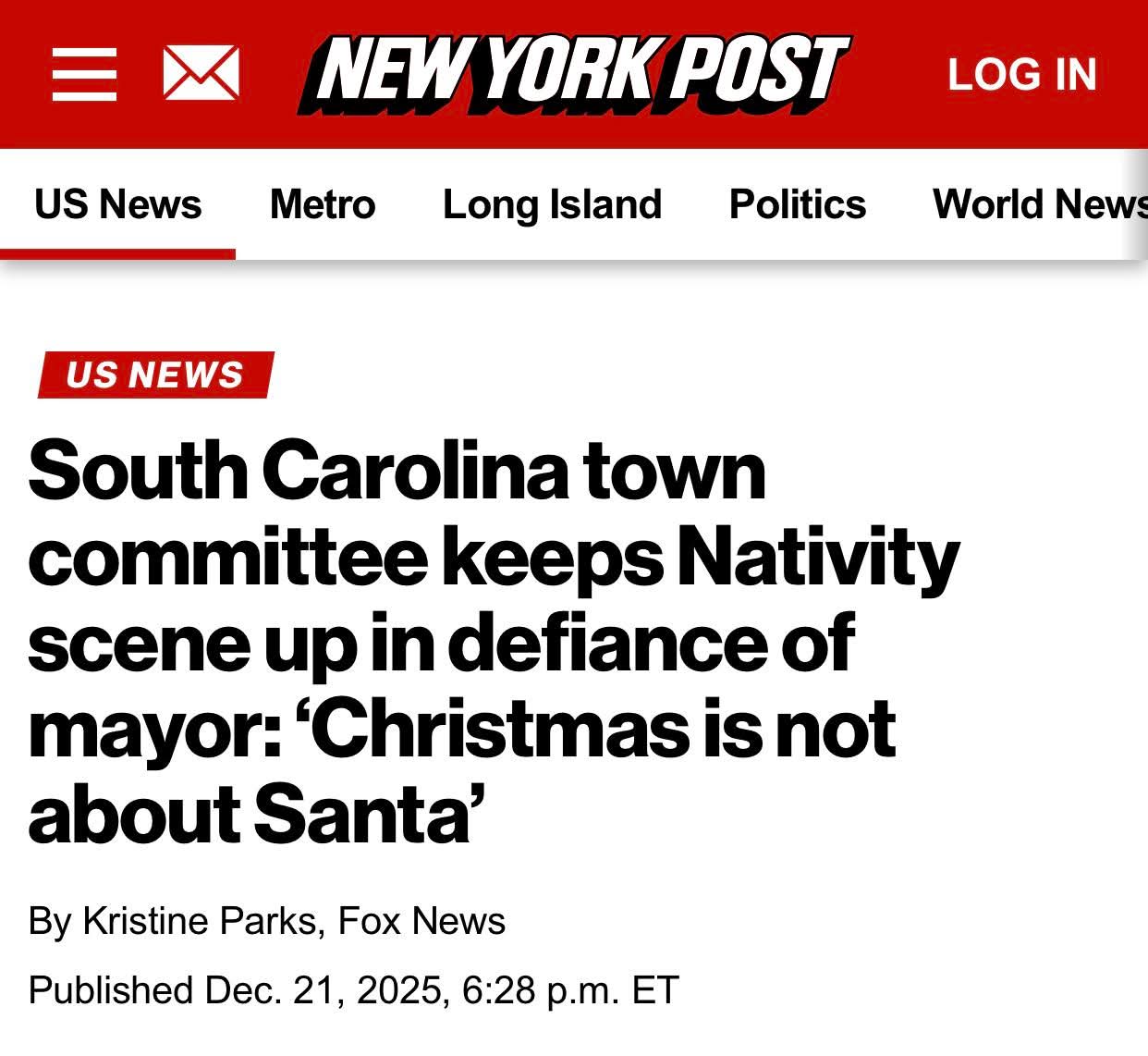Screen dimensions: 1148x1056
Task: Click the envelope newsletter icon
Action: (201, 74)
